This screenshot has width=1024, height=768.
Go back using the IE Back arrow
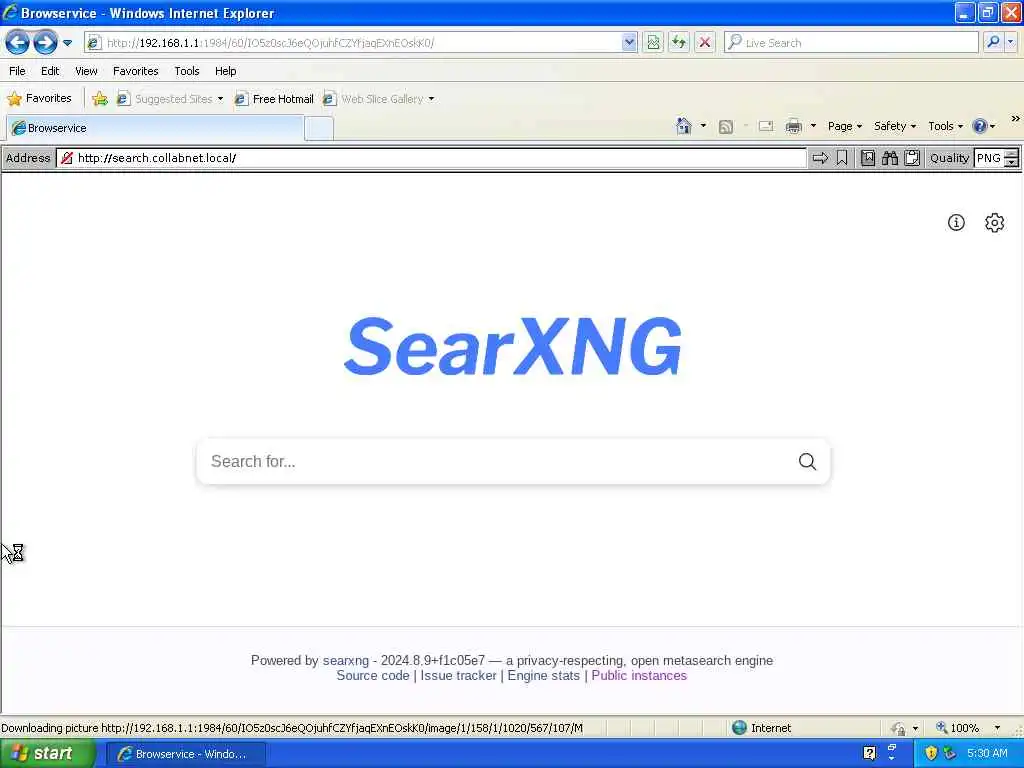coord(18,42)
